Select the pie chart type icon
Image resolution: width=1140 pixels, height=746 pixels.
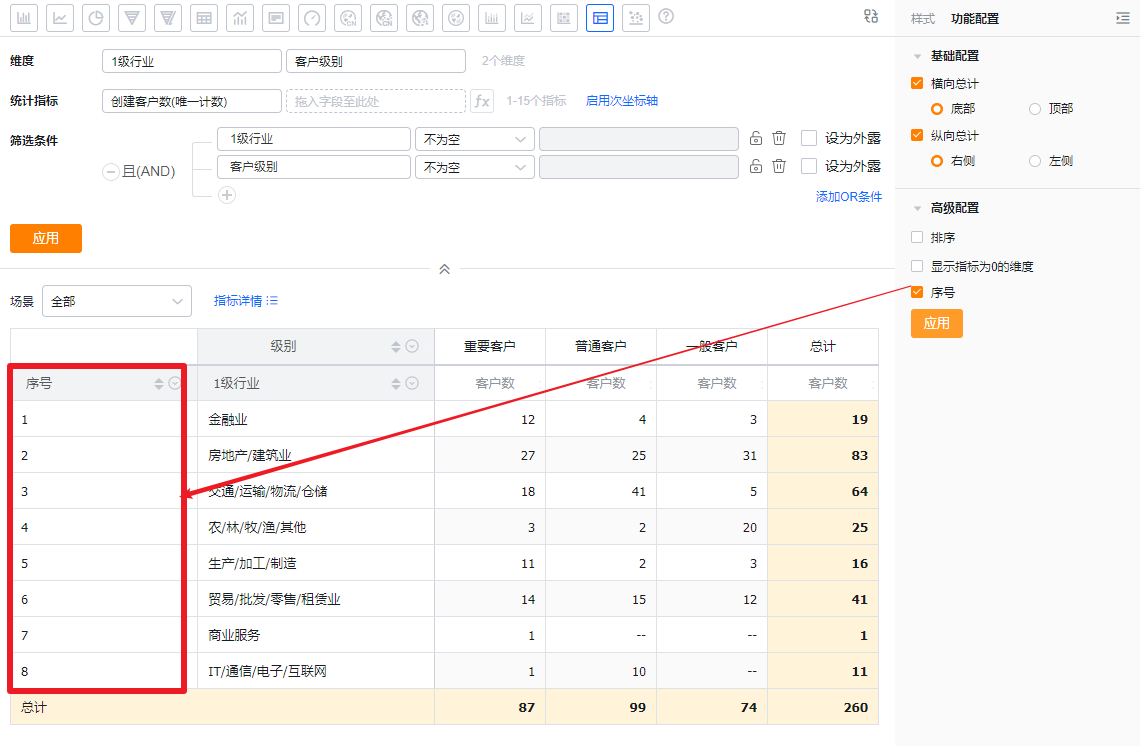(x=96, y=18)
